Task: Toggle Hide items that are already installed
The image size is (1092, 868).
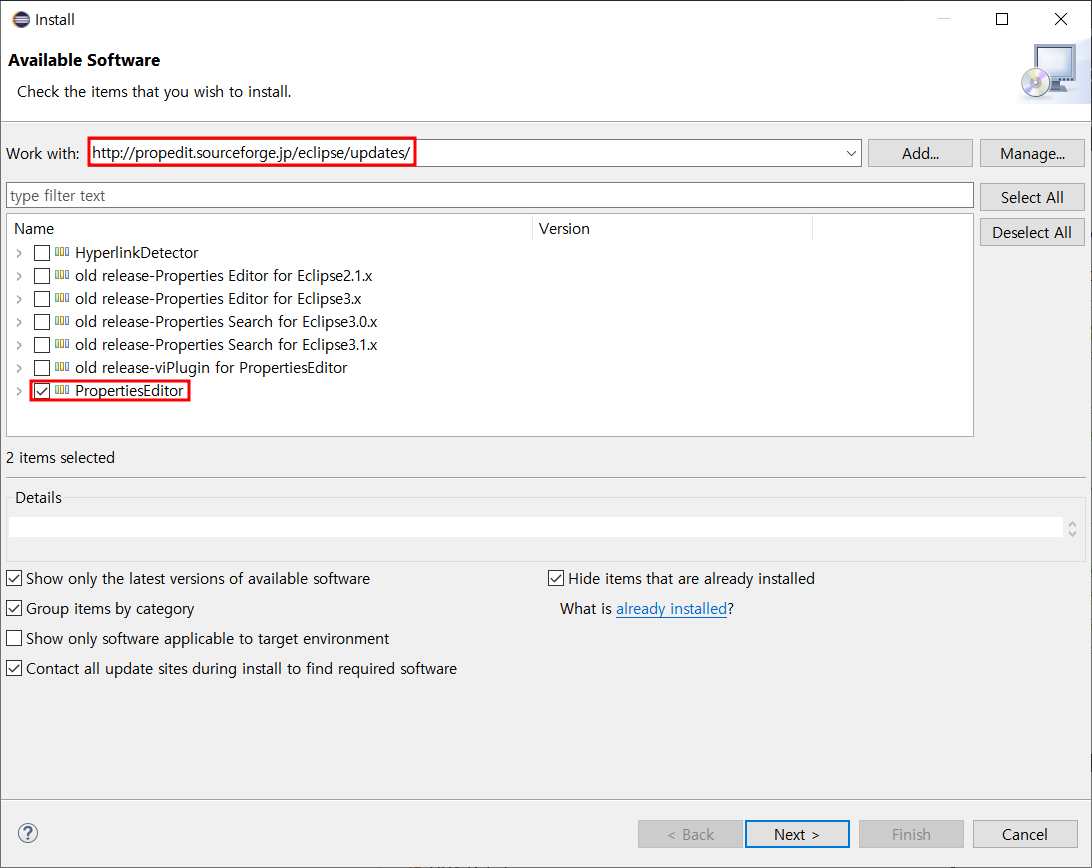Action: pyautogui.click(x=556, y=578)
